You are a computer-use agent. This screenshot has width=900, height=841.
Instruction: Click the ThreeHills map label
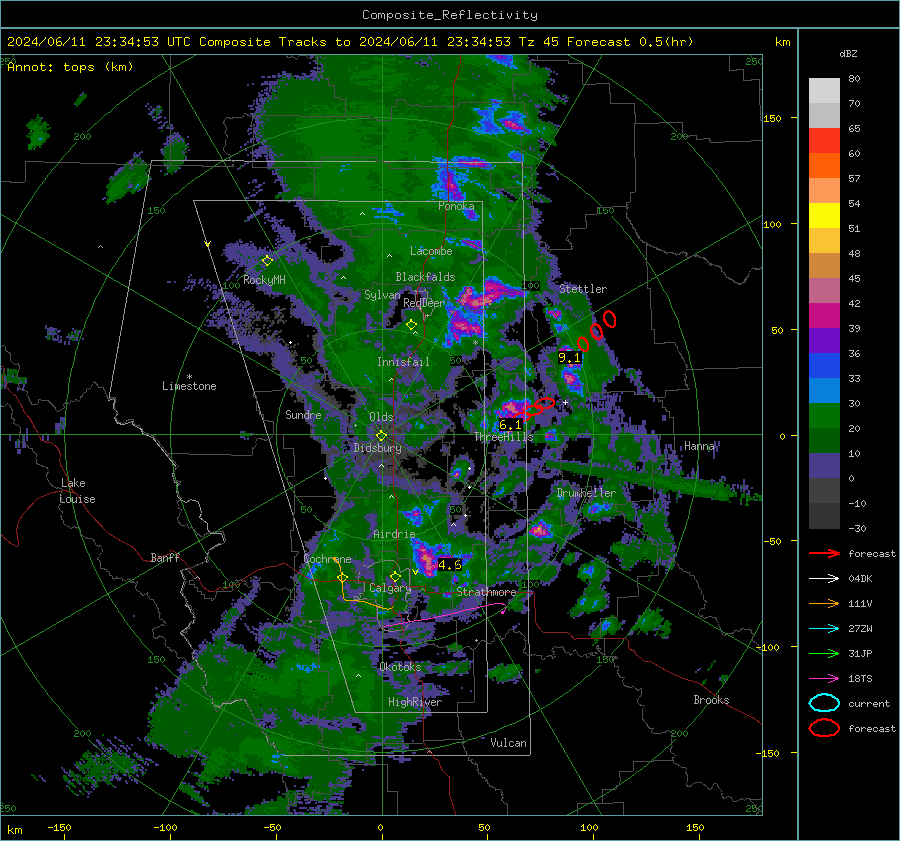[504, 437]
